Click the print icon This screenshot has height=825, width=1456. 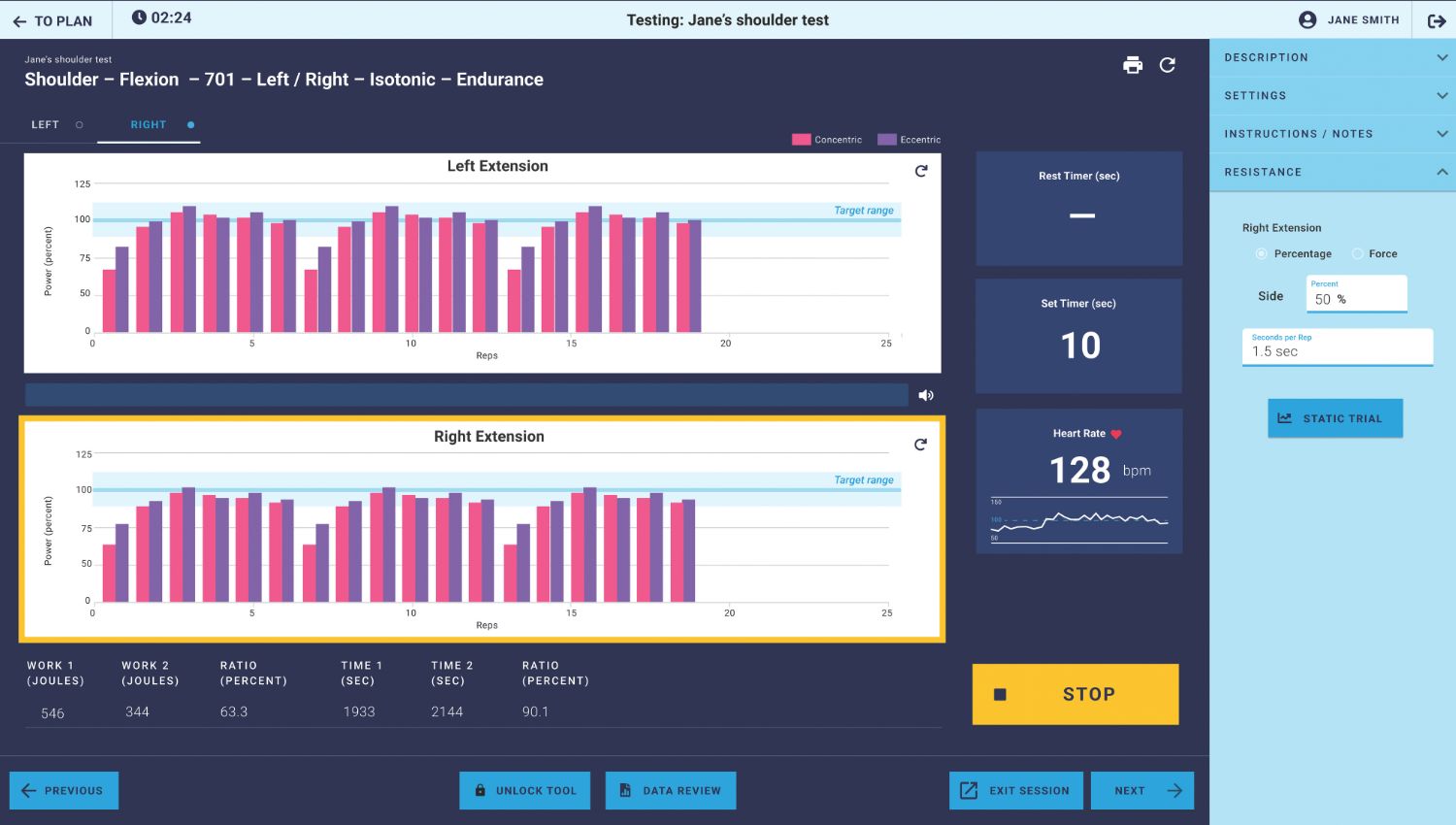pos(1133,65)
